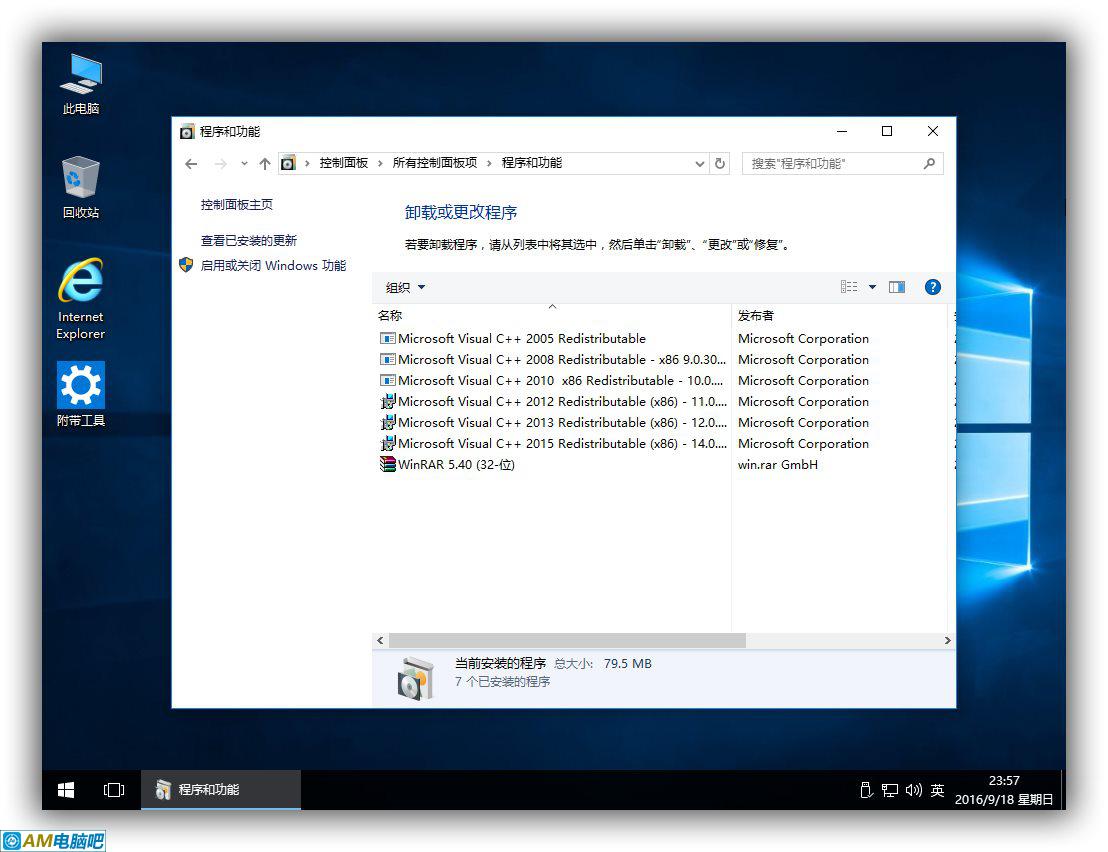Expand the address bar history dropdown
1108x852 pixels.
point(699,163)
